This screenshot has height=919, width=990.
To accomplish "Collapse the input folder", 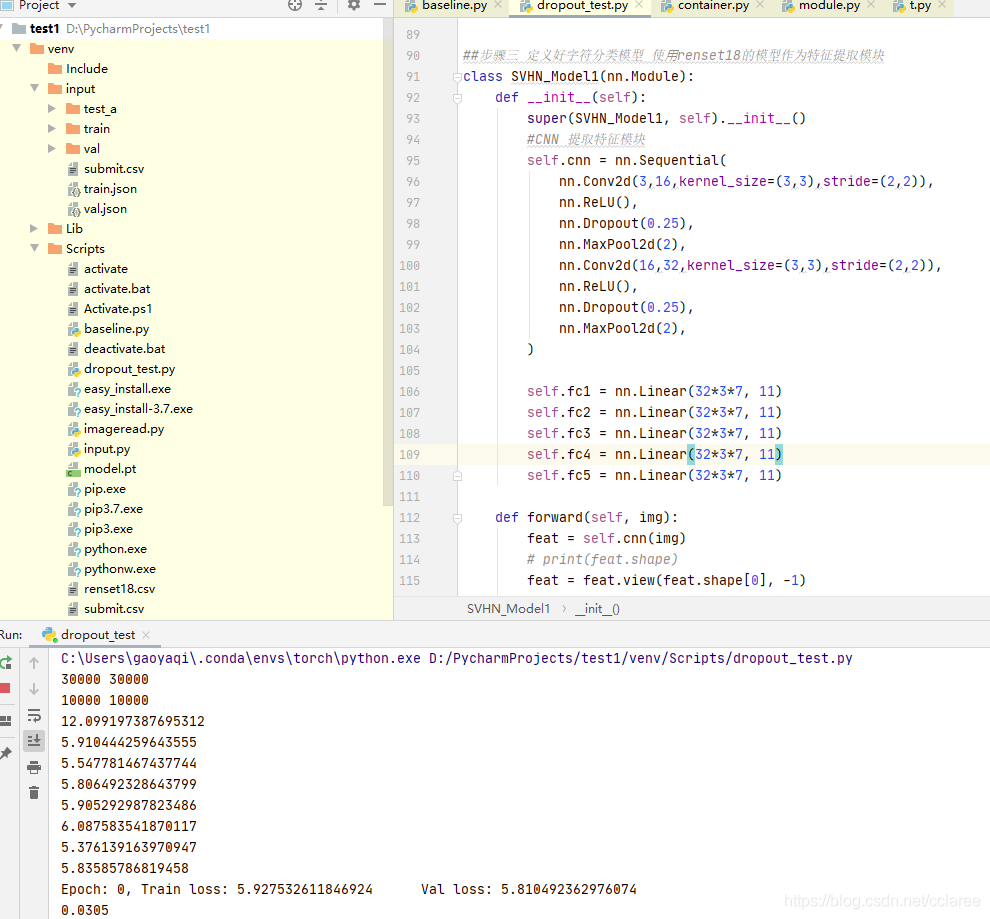I will [x=35, y=88].
